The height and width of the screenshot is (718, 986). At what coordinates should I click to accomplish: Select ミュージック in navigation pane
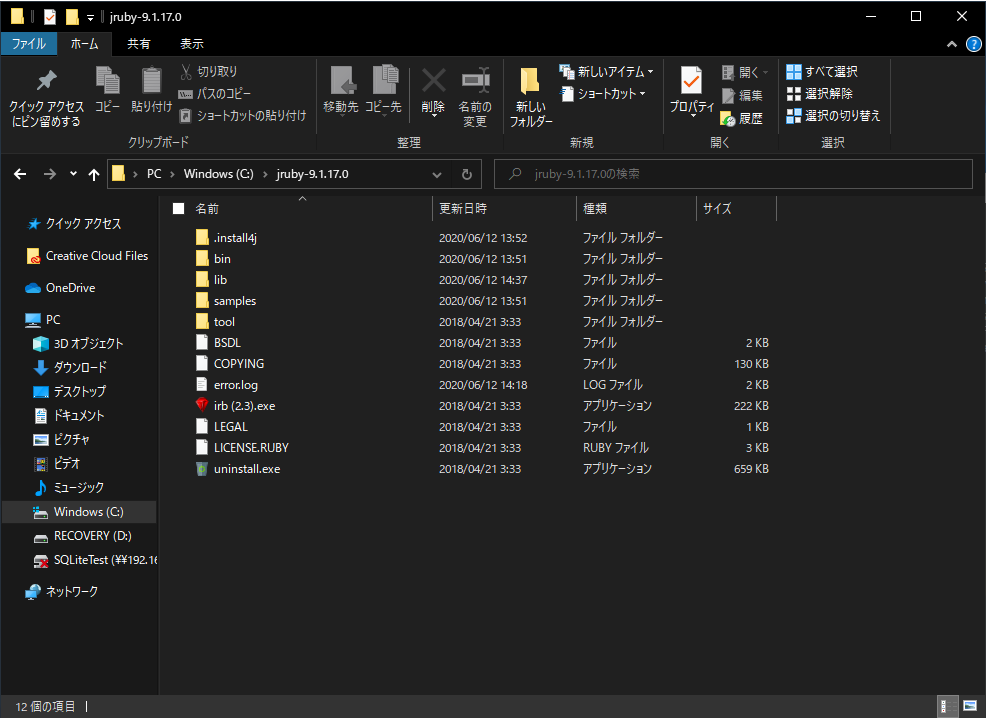tap(69, 487)
